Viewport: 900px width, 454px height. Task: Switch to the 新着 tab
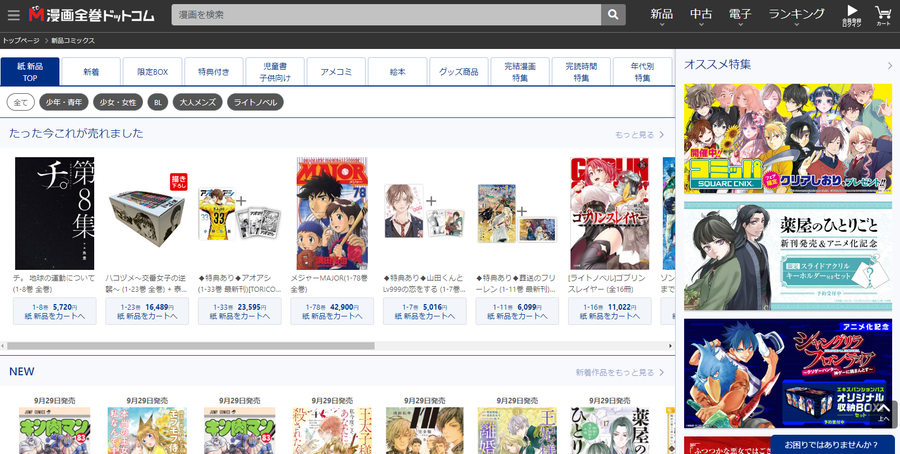point(91,72)
